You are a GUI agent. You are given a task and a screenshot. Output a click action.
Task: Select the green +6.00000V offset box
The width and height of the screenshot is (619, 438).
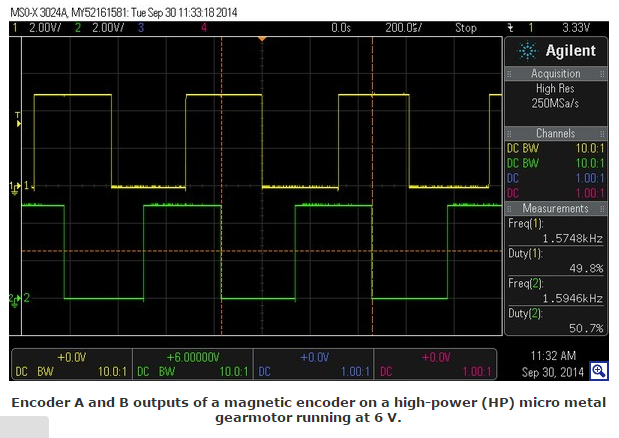coord(193,364)
